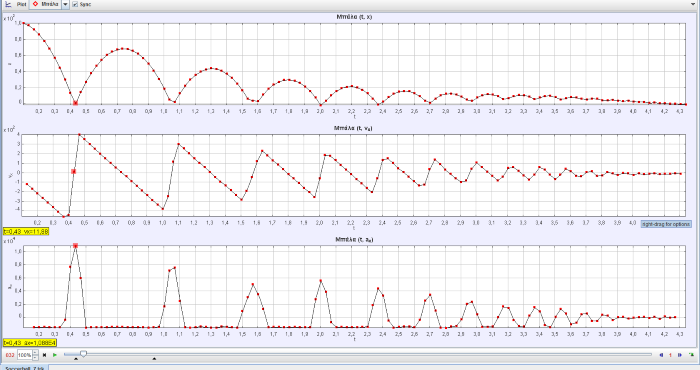Click the red step size value
The image size is (700, 370).
pyautogui.click(x=671, y=355)
